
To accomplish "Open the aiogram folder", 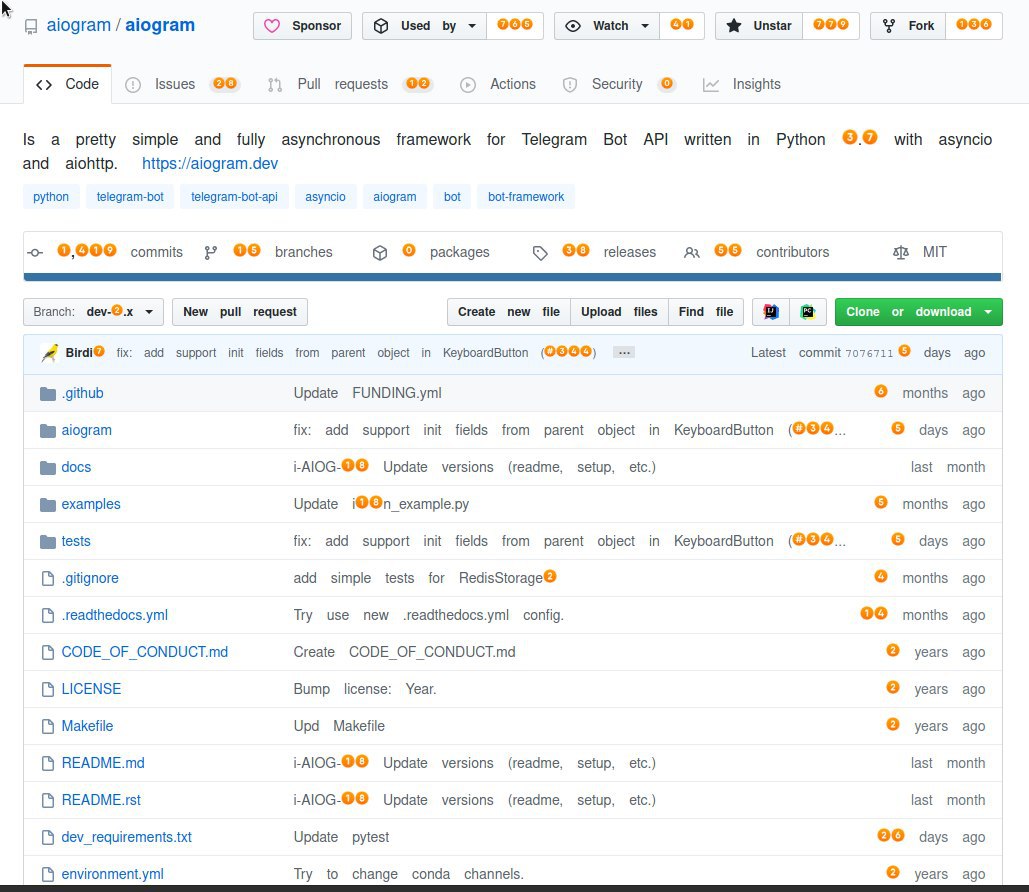I will tap(87, 430).
